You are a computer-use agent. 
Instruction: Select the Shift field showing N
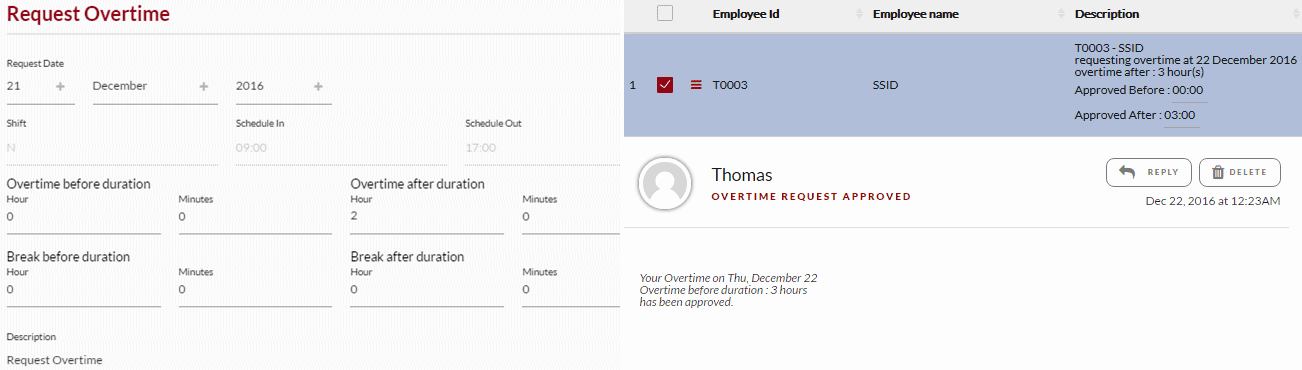point(112,148)
